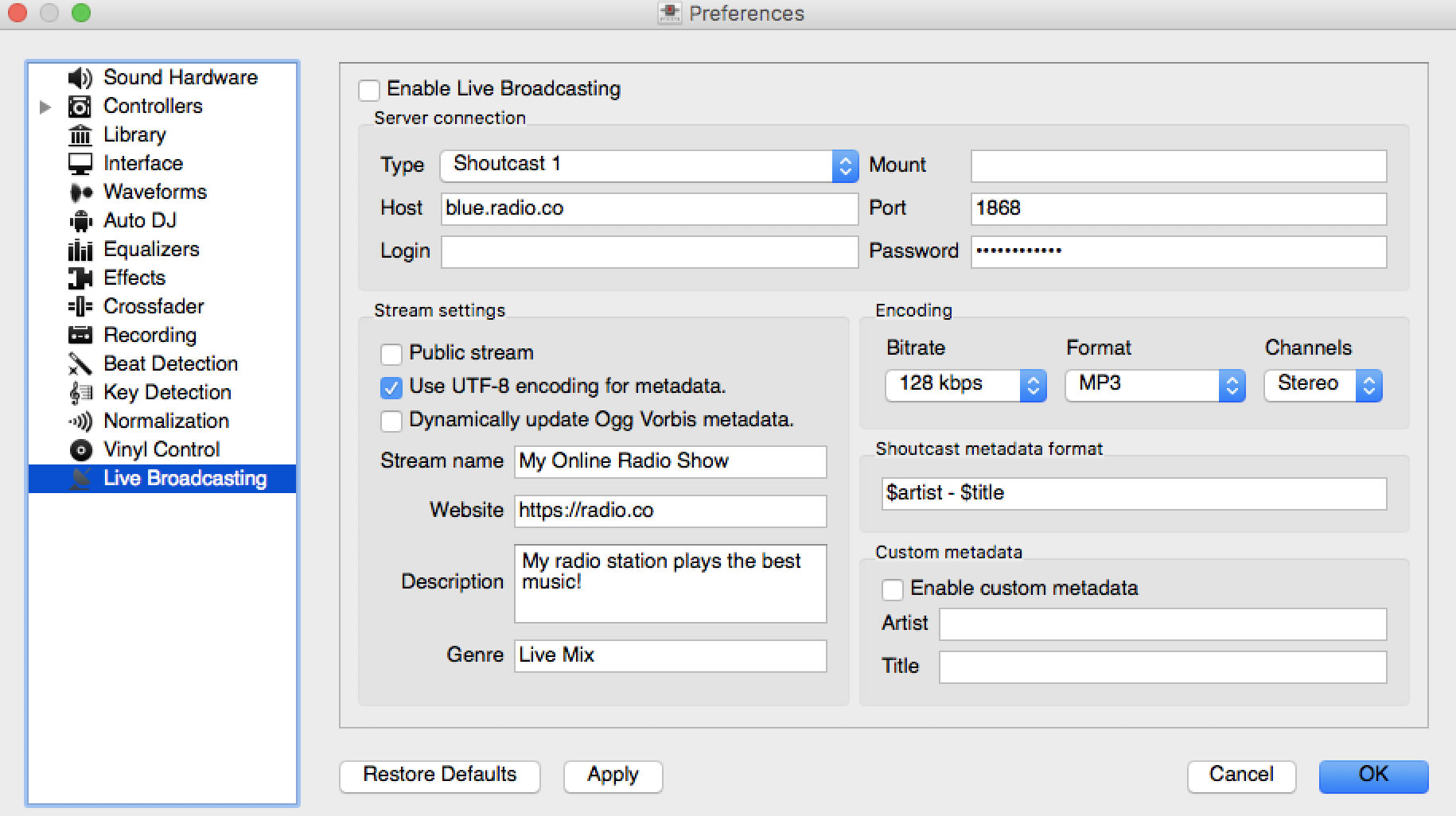Viewport: 1456px width, 816px height.
Task: Click the Beat Detection icon
Action: 80,363
